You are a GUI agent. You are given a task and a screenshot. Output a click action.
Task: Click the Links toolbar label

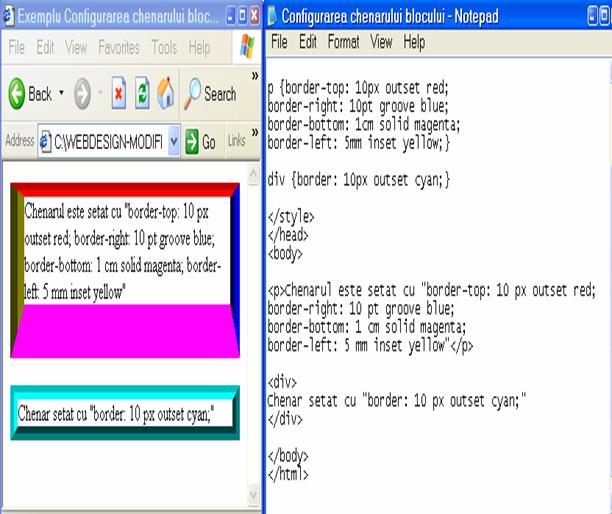[237, 141]
